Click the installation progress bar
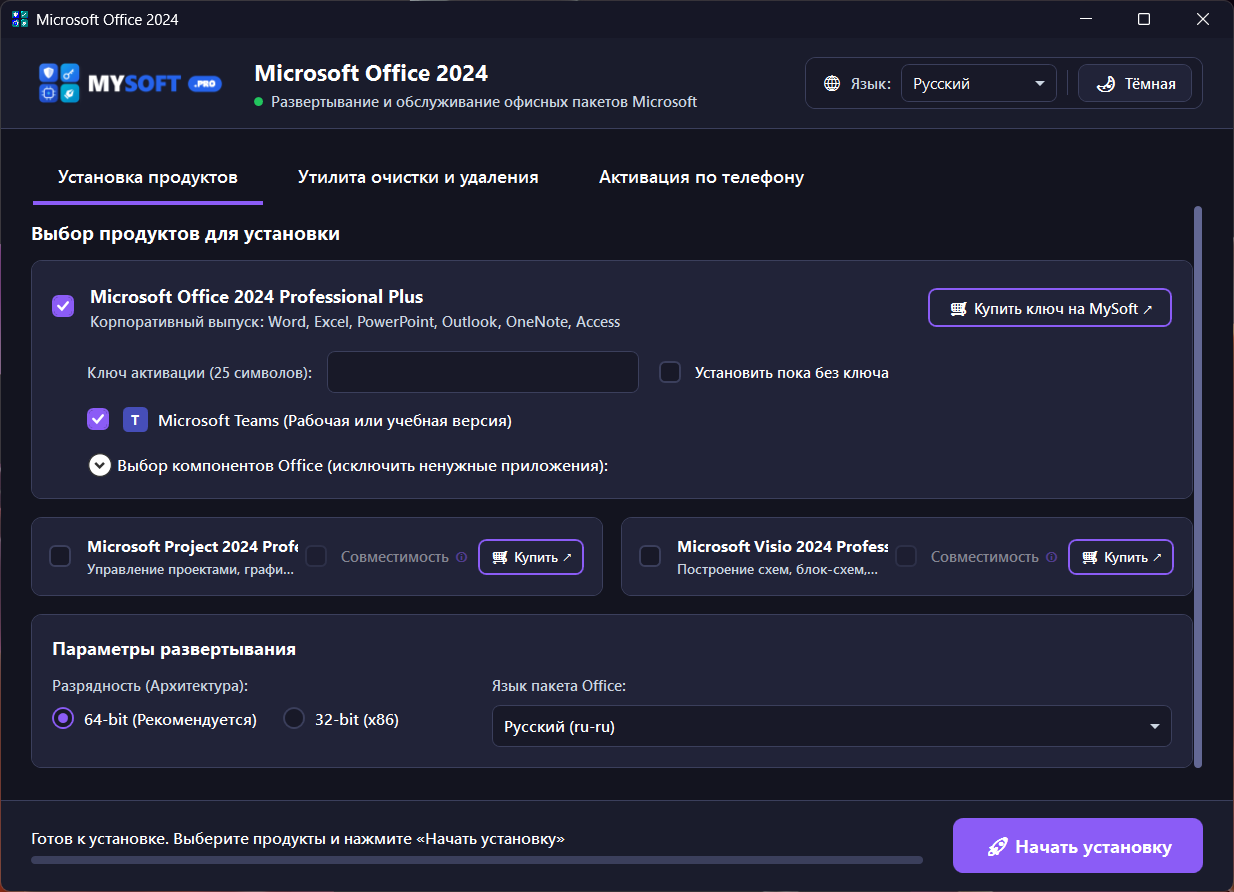Screen dimensions: 1234x892 click(x=477, y=859)
